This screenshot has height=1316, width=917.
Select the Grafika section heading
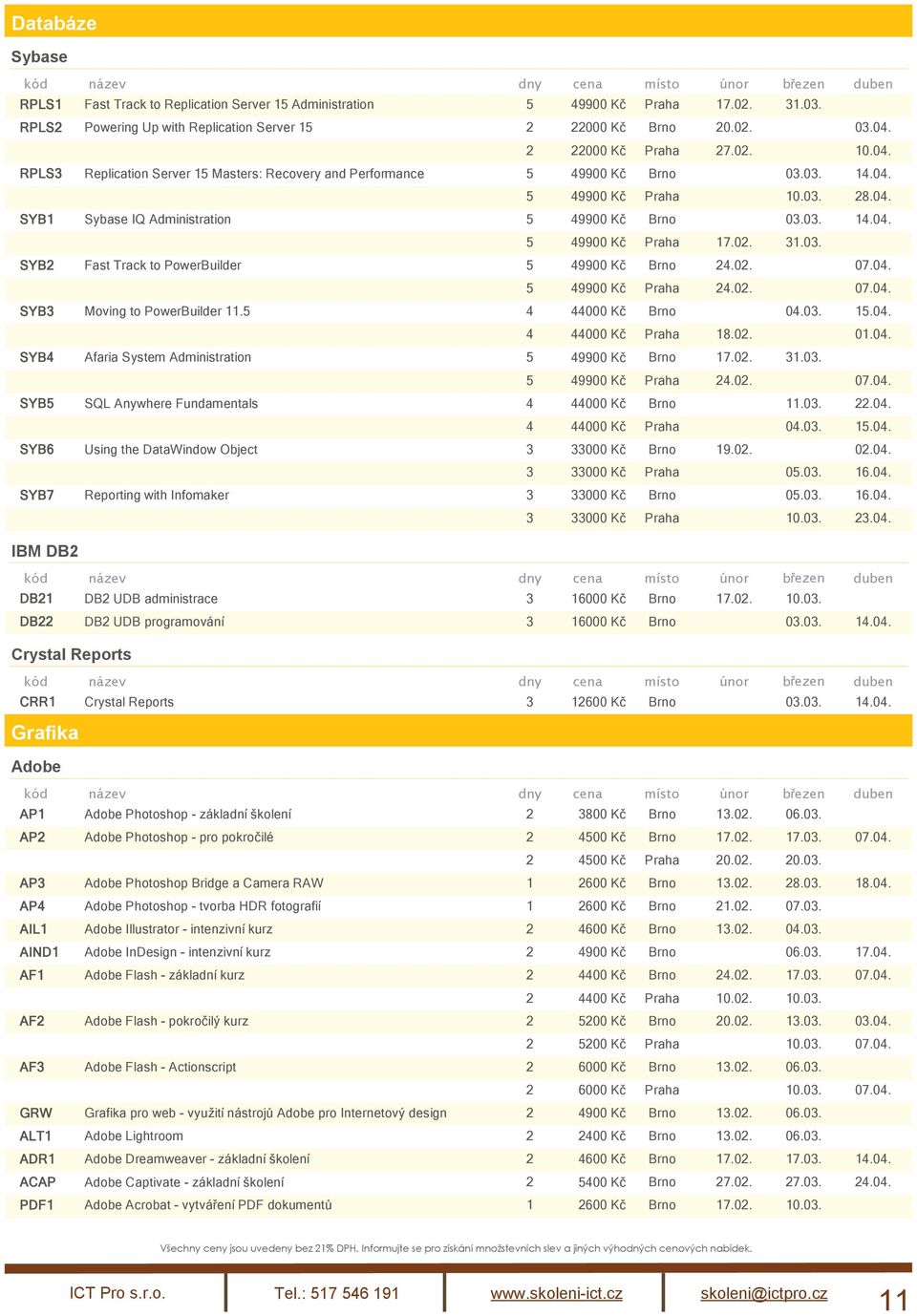45,732
